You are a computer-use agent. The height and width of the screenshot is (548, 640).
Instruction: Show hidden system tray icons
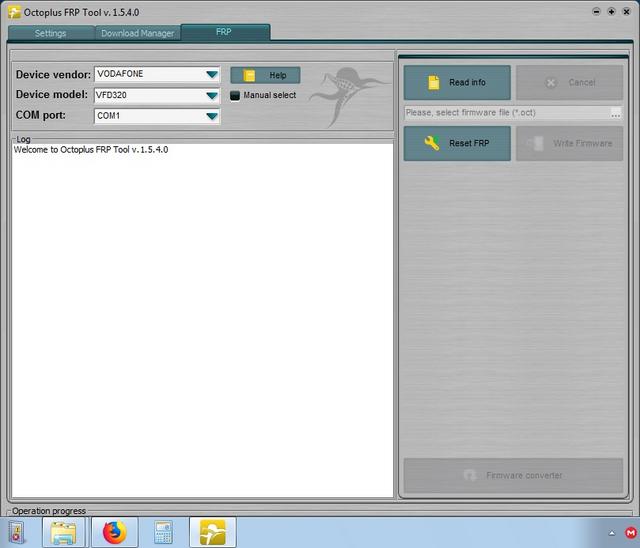(x=611, y=533)
